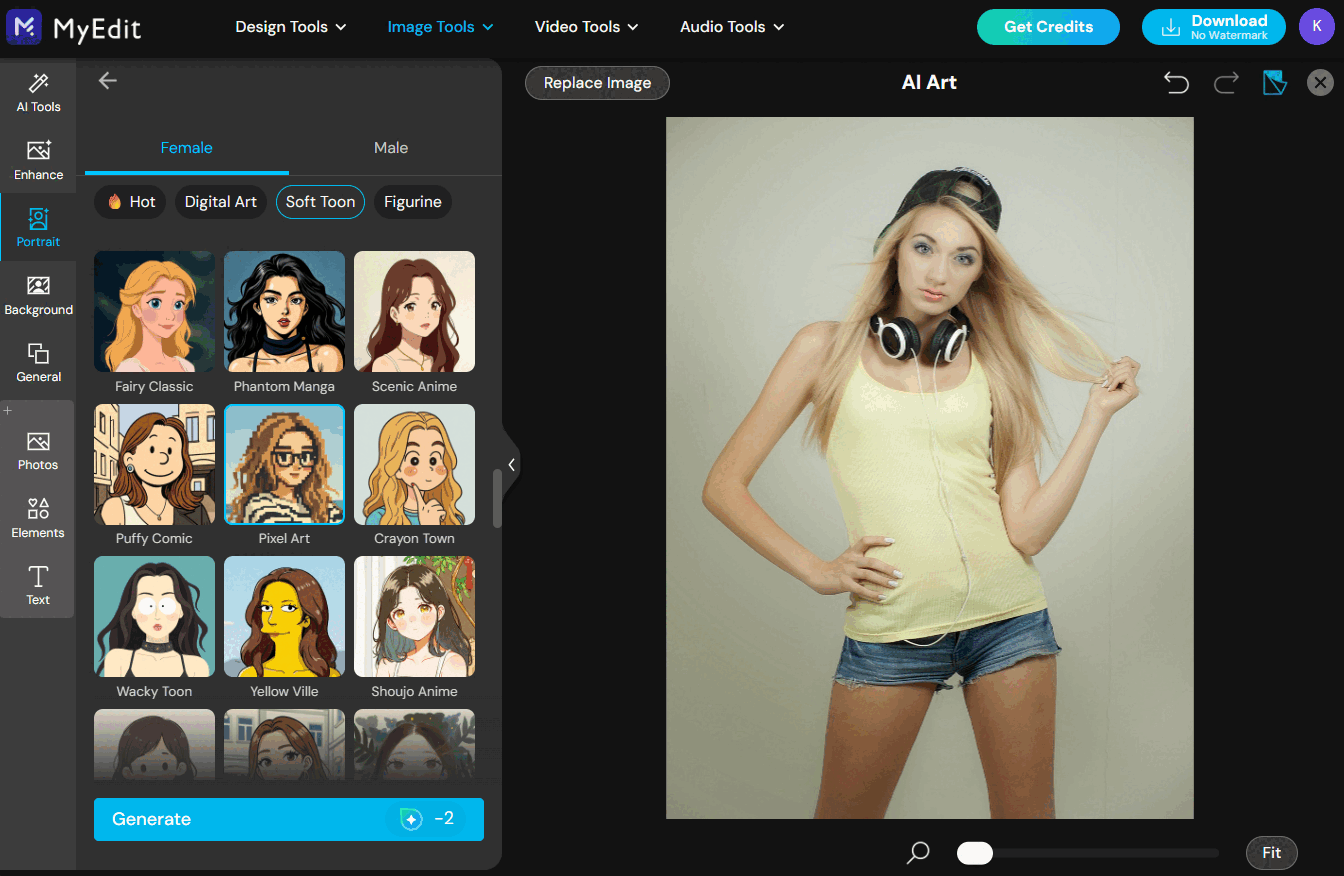Open the AI Tools panel

[38, 93]
